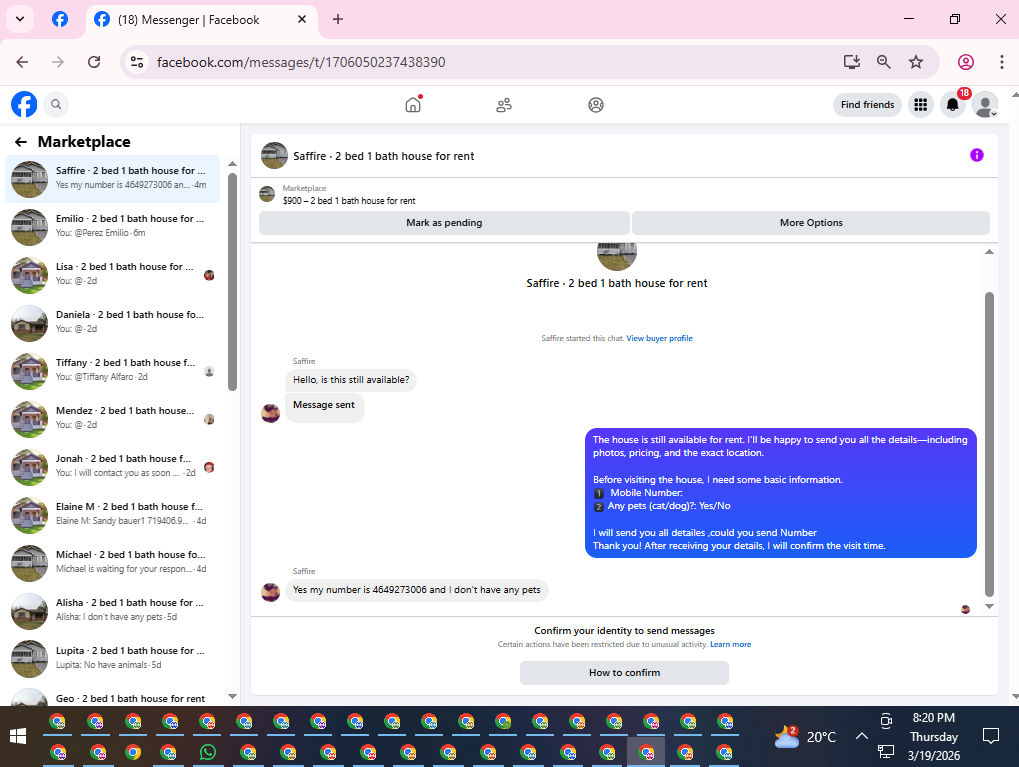Open WhatsApp from taskbar

[x=207, y=752]
